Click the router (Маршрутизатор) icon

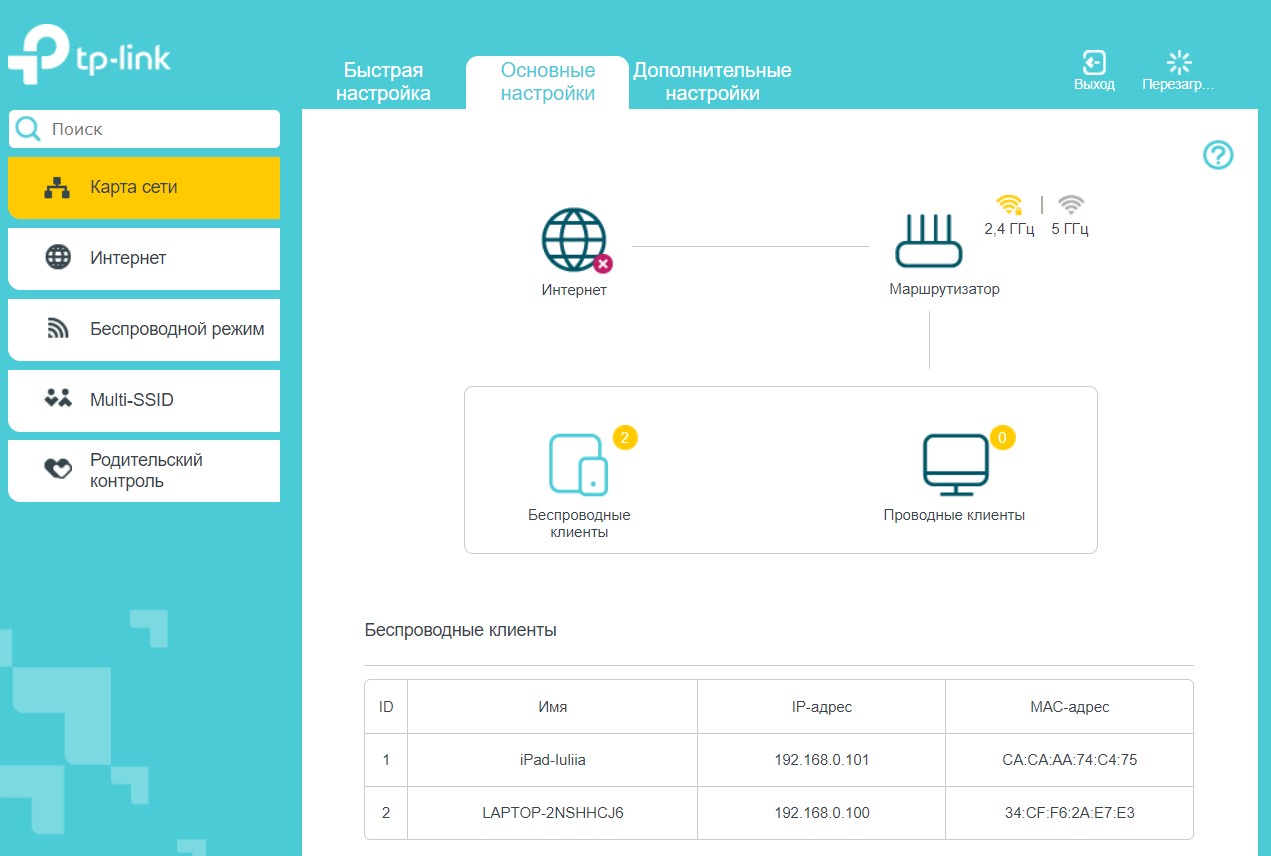[929, 241]
